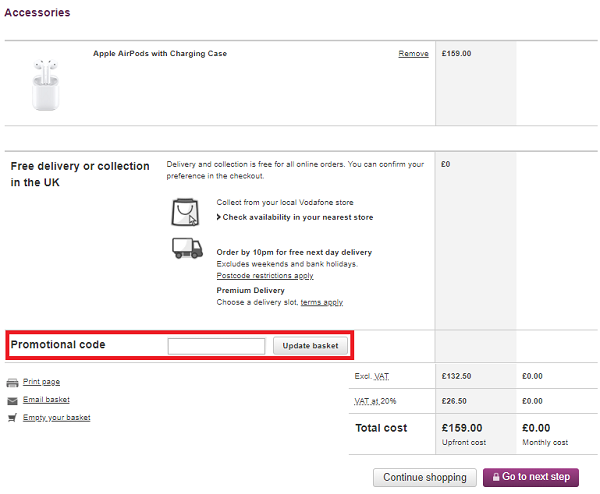Click the £26.50 VAT amount
The image size is (600, 494).
[454, 401]
